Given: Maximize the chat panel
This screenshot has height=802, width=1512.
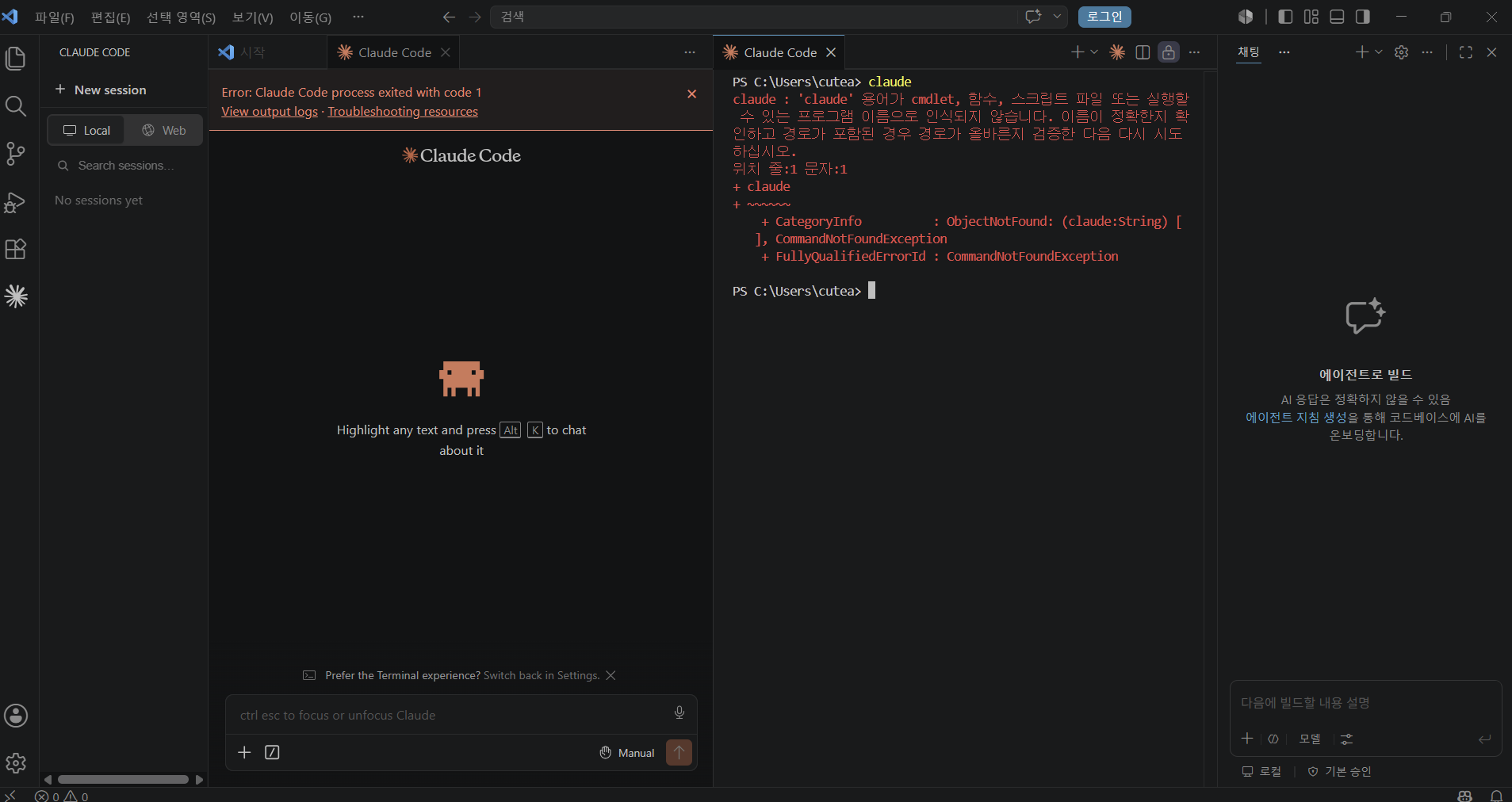Looking at the screenshot, I should point(1466,52).
